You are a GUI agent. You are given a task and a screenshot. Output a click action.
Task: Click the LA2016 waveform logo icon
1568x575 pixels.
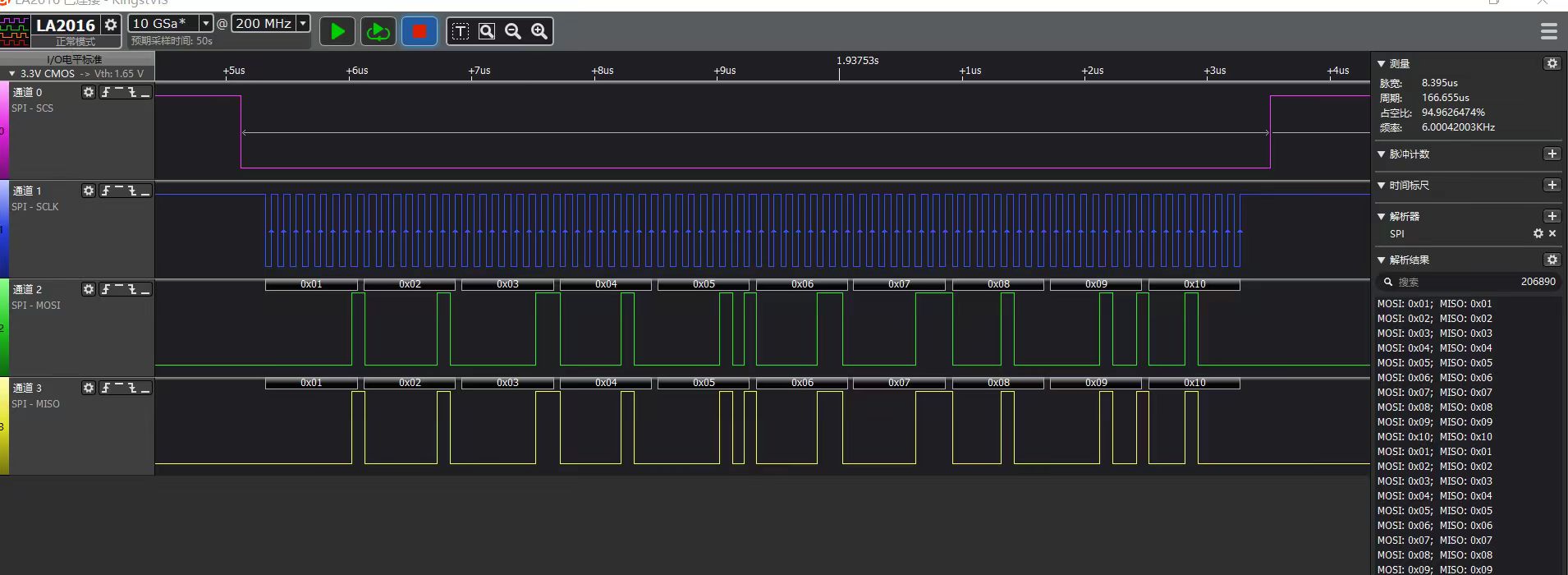(16, 31)
